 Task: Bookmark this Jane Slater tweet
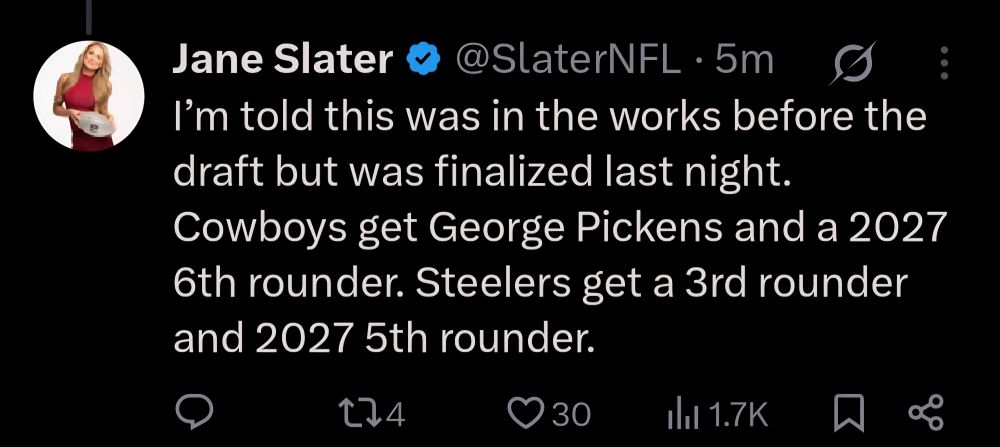[x=851, y=413]
